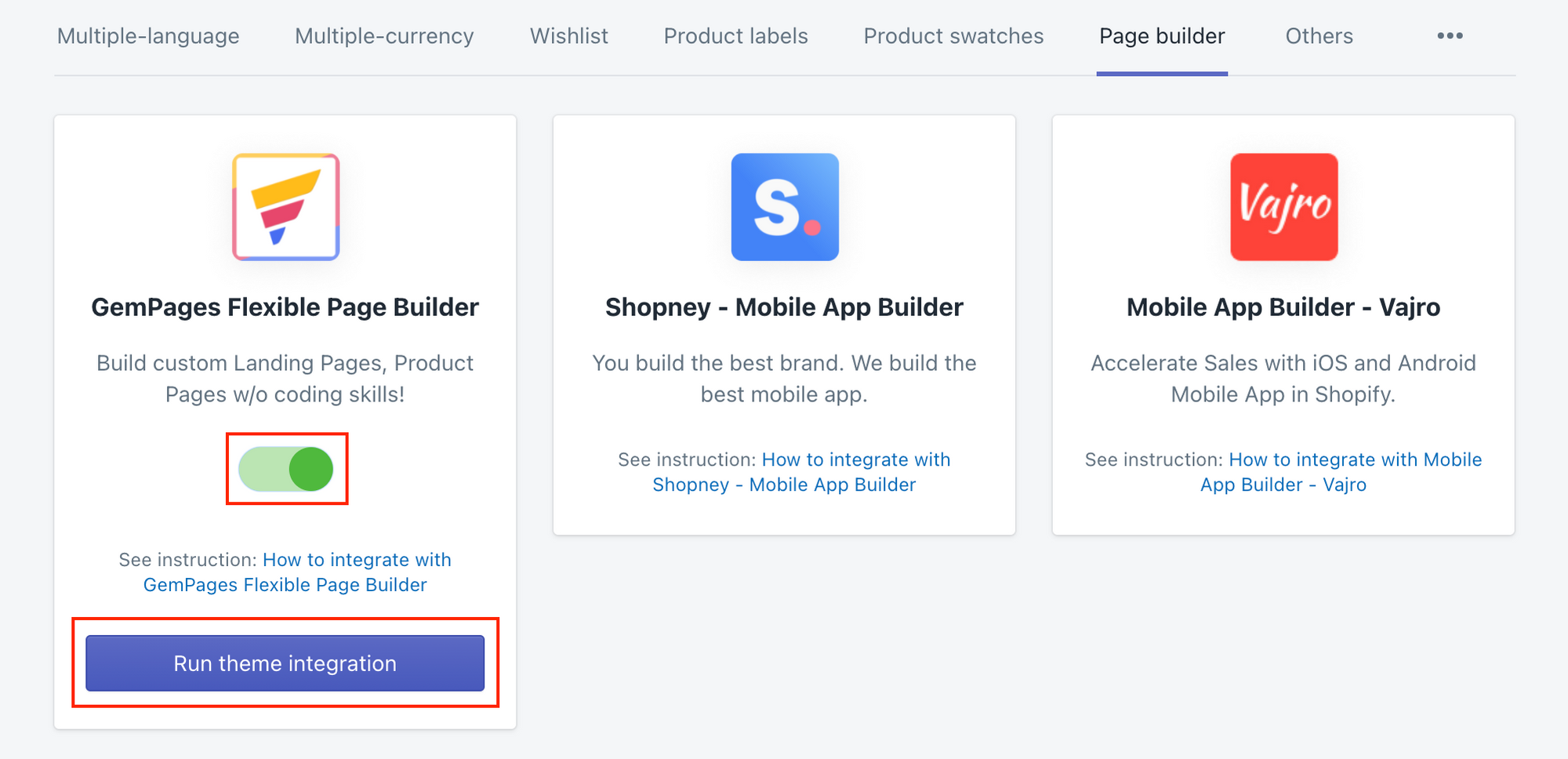This screenshot has width=1568, height=759.
Task: Click the GemPages Flexible Page Builder title
Action: (x=285, y=307)
